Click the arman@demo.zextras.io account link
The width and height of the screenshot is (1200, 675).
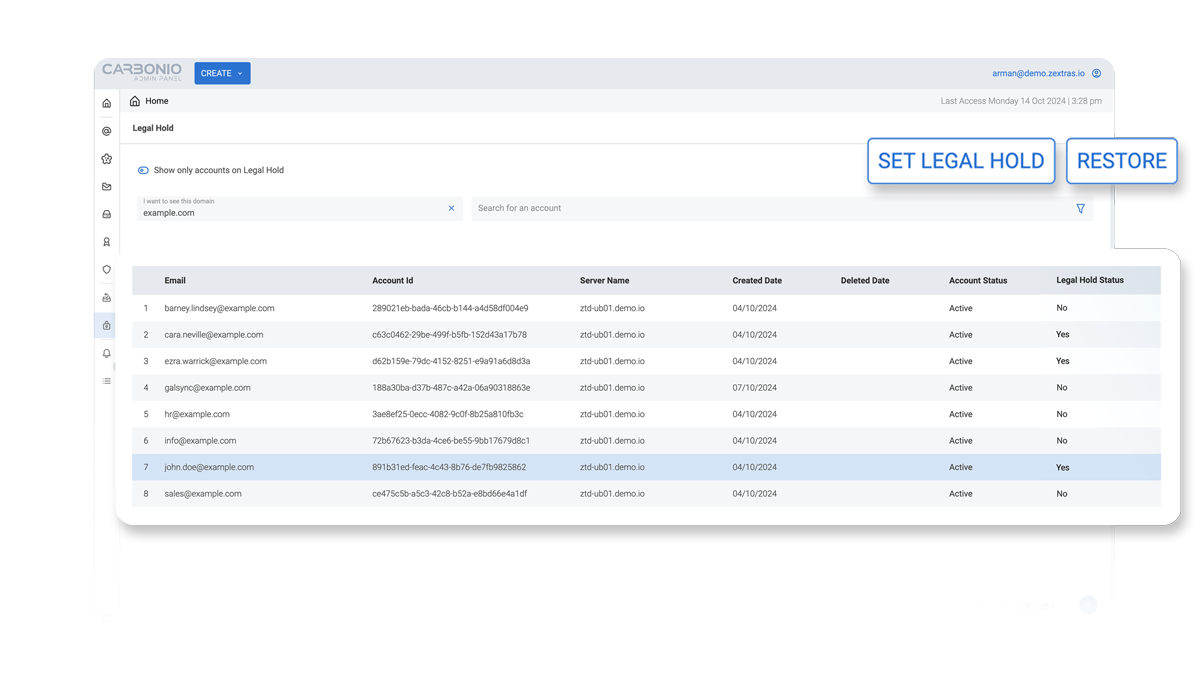coord(1038,73)
